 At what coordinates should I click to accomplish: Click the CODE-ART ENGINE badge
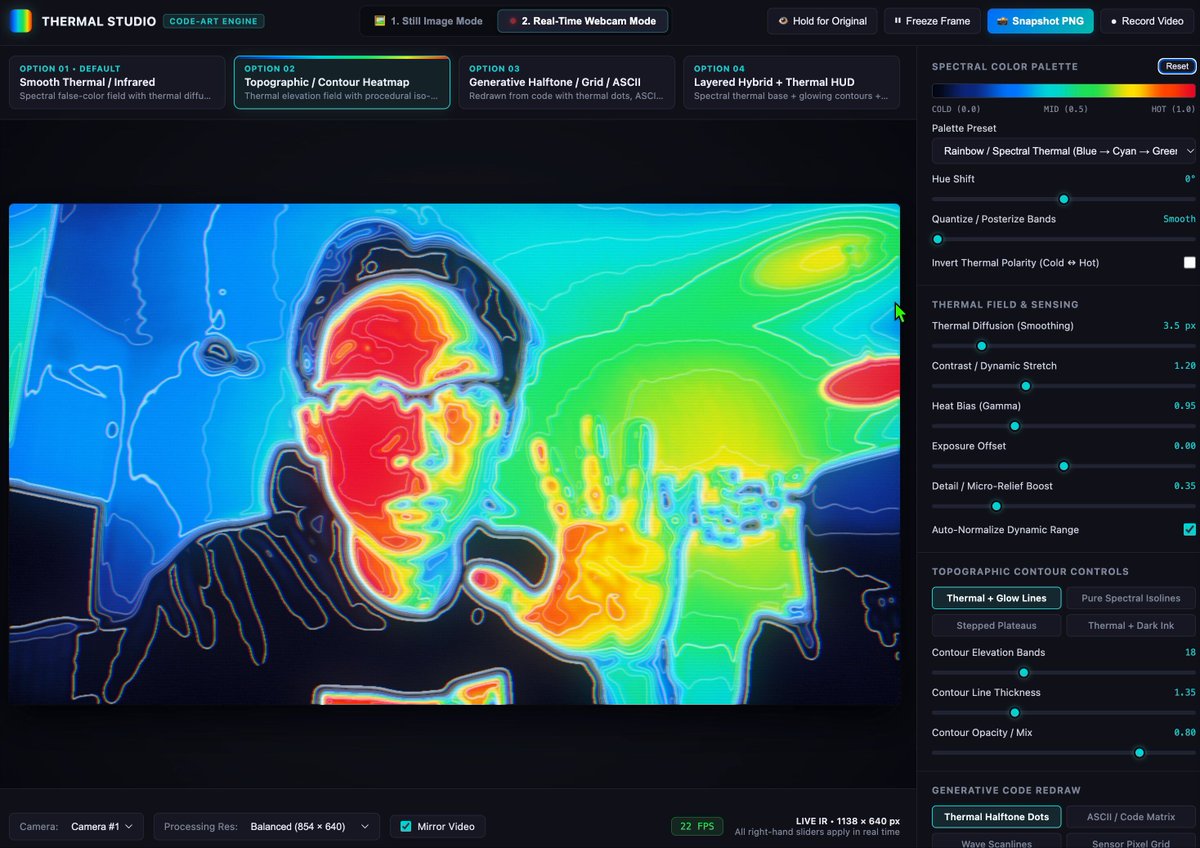213,21
